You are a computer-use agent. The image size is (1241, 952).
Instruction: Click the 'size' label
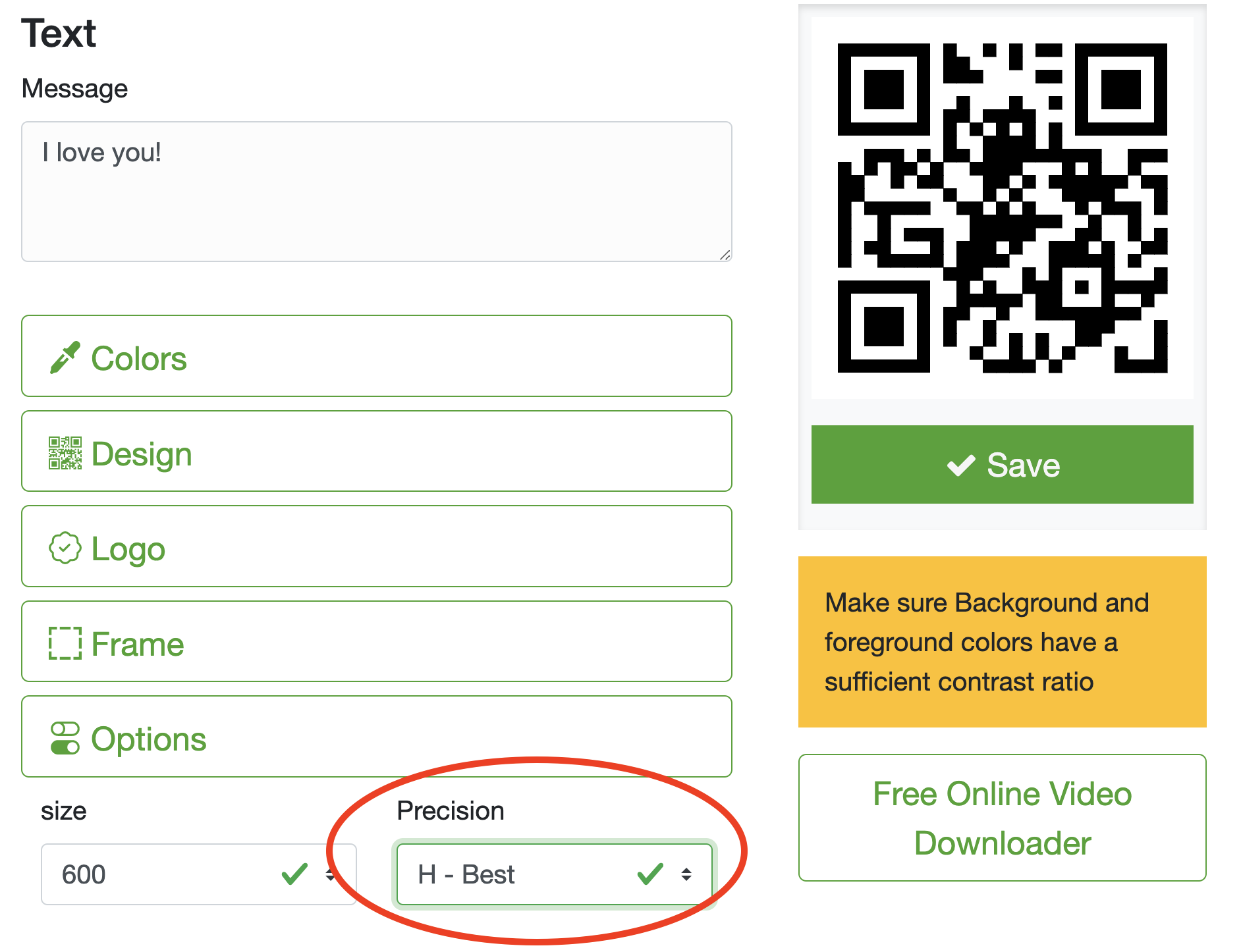point(63,811)
